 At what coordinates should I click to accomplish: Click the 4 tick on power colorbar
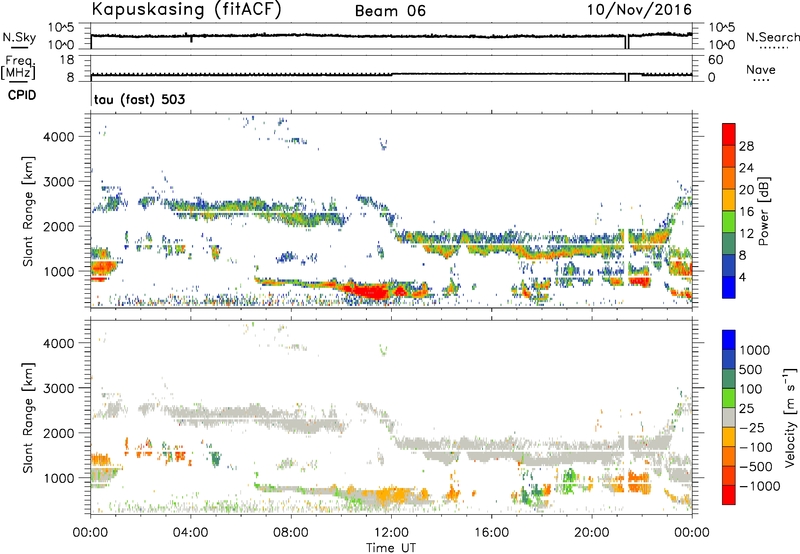742,277
